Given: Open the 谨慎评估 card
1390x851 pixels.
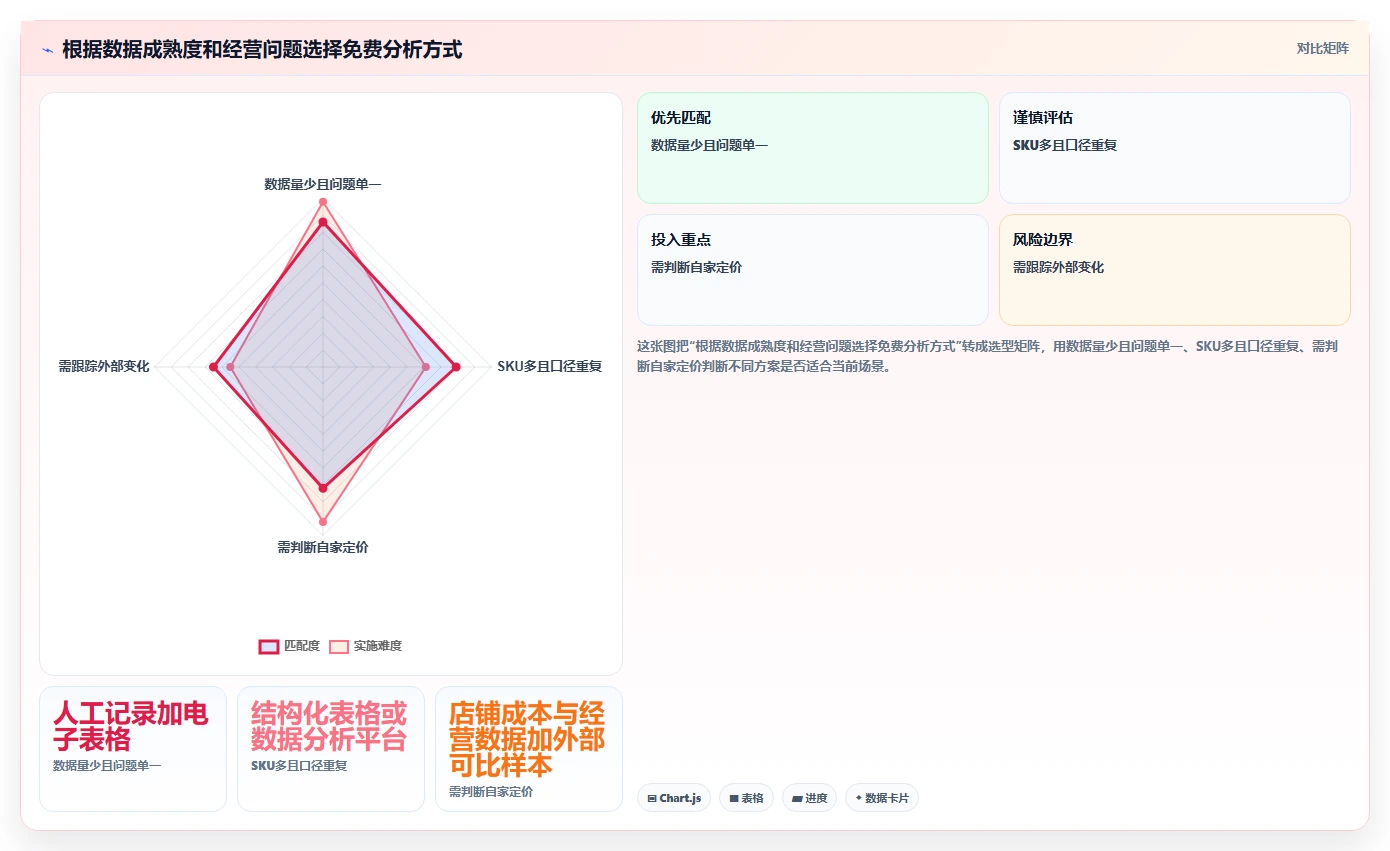Looking at the screenshot, I should pyautogui.click(x=1175, y=148).
